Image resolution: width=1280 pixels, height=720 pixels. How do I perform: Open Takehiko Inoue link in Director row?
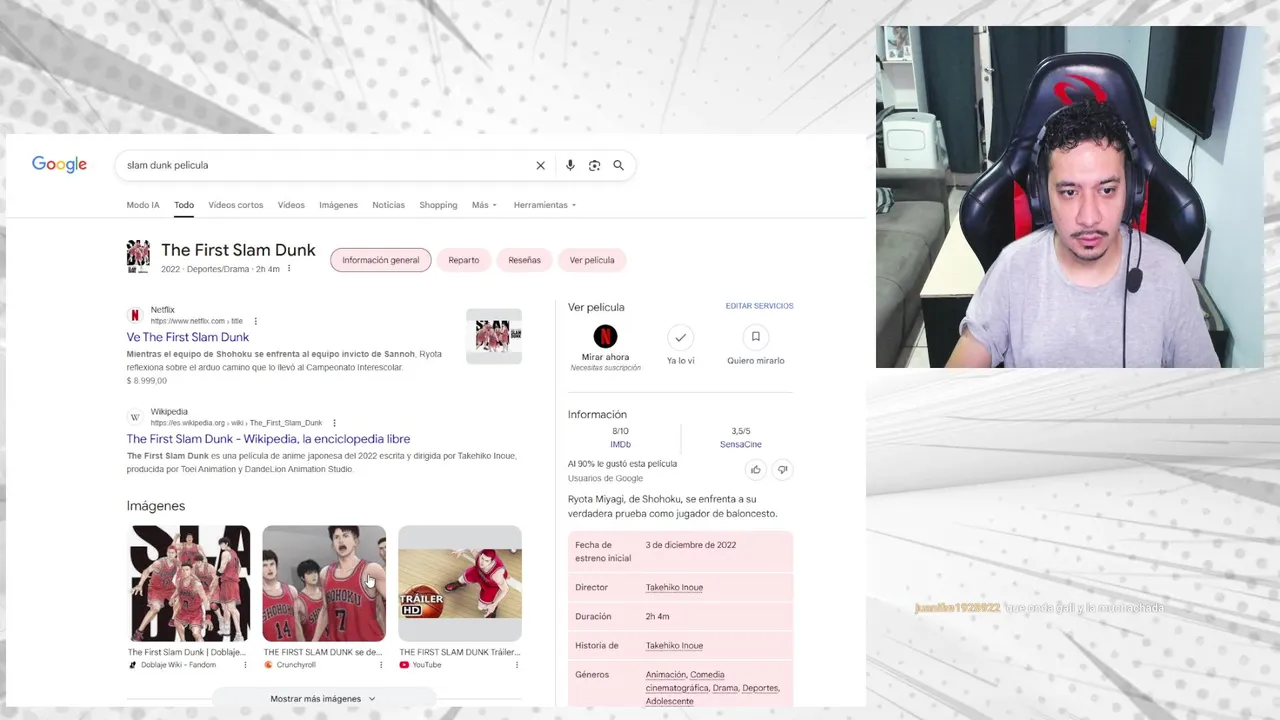pyautogui.click(x=674, y=587)
